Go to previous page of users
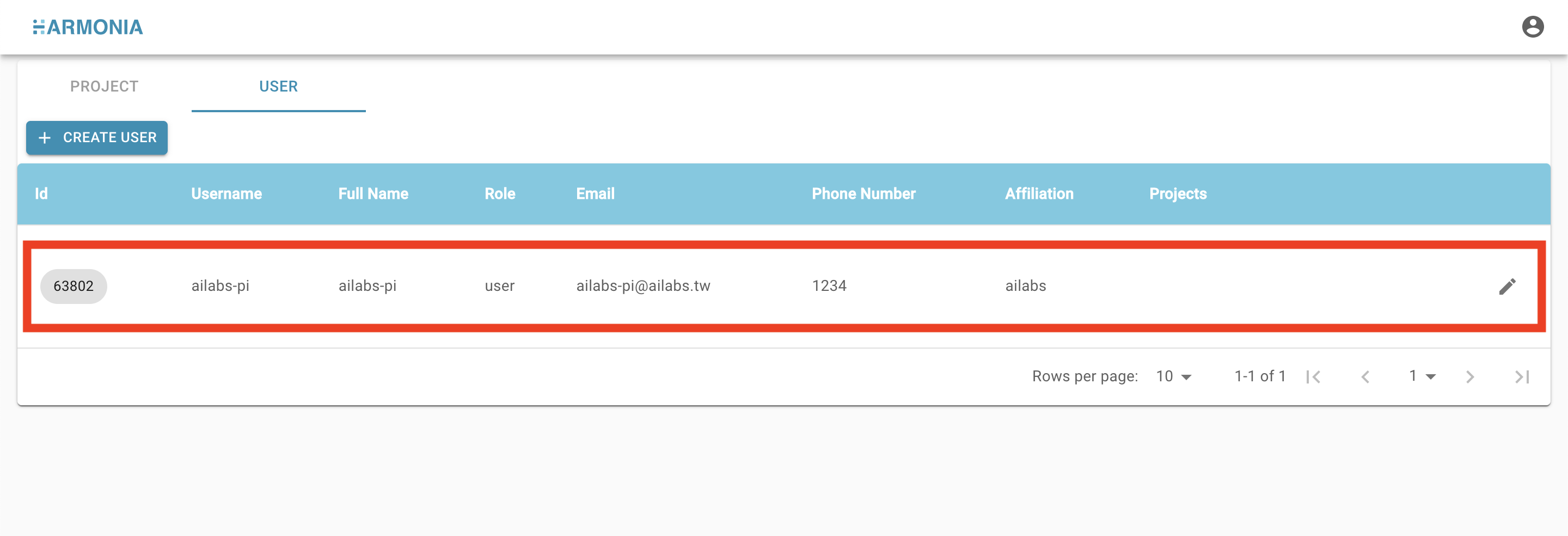Image resolution: width=1568 pixels, height=536 pixels. click(x=1365, y=377)
